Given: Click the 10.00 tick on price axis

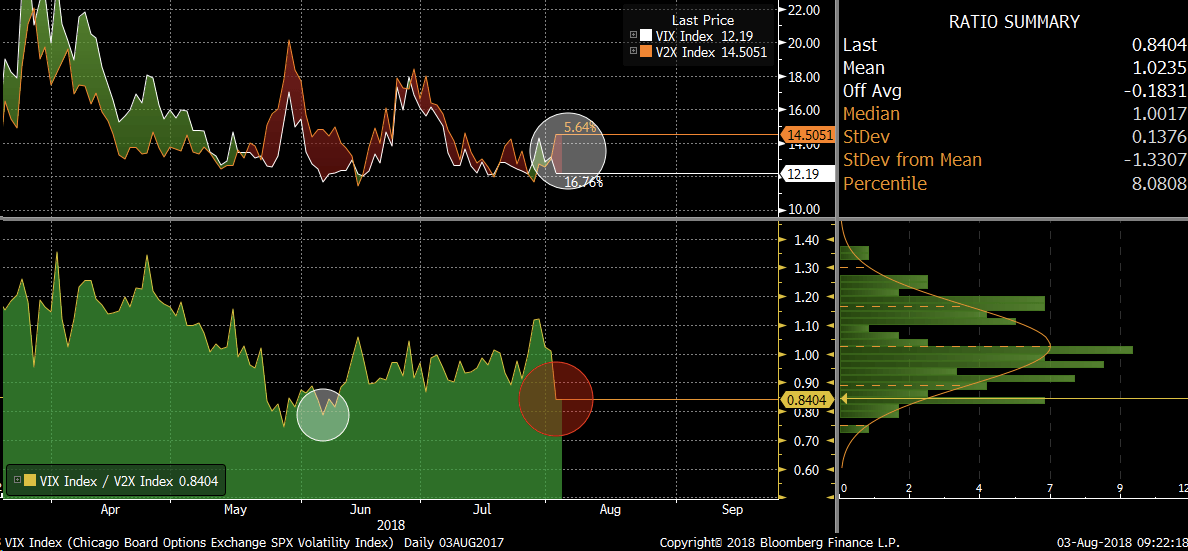Looking at the screenshot, I should [x=804, y=209].
